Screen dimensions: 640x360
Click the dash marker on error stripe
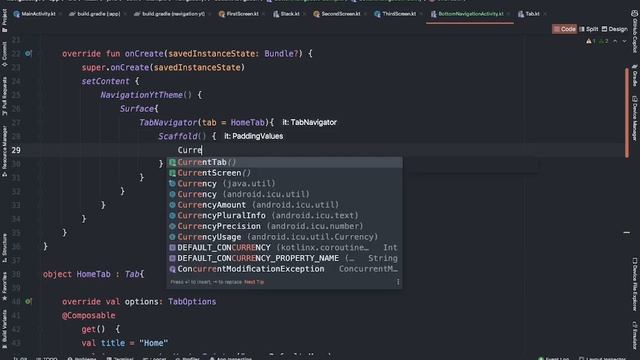(627, 233)
